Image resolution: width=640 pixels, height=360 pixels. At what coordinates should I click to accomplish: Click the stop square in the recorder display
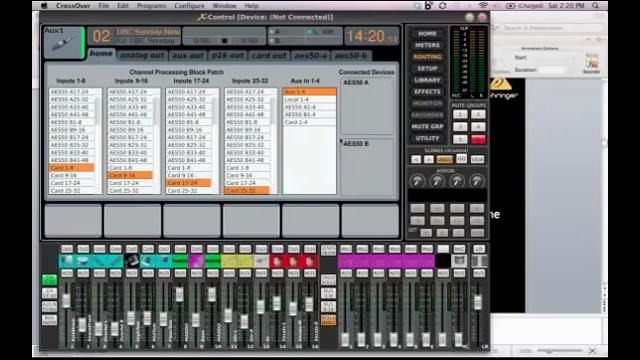pyautogui.click(x=224, y=41)
